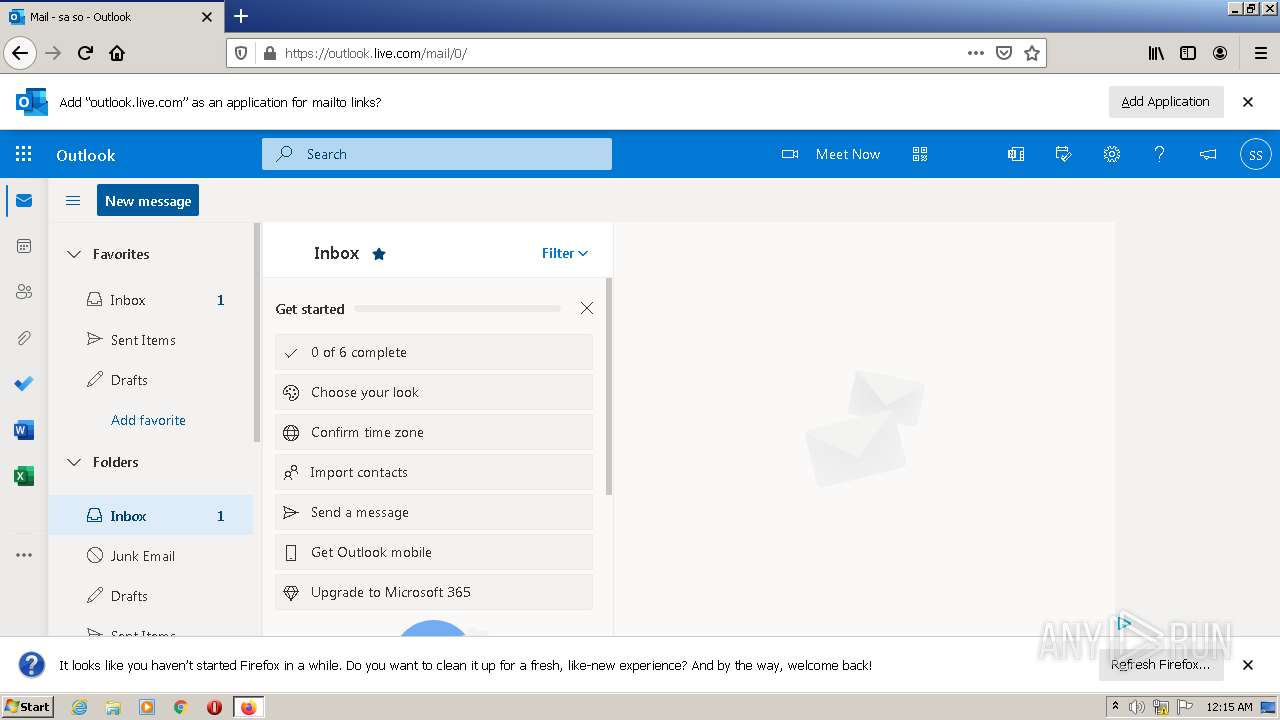Open Import contacts step
Screen dimensions: 1280x720
click(x=434, y=472)
